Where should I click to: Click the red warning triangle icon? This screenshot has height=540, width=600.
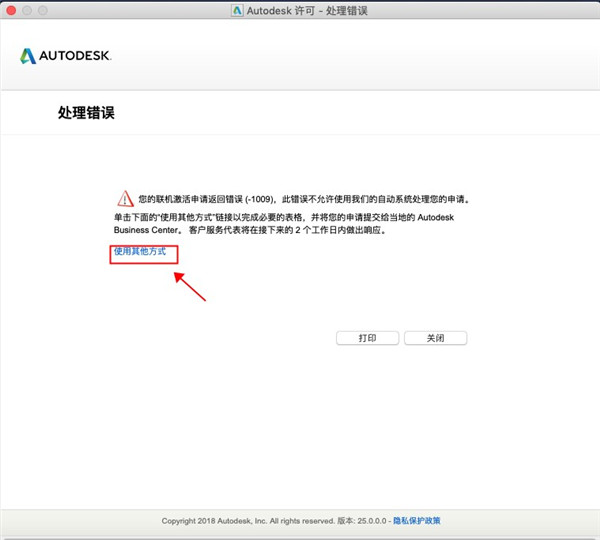tap(125, 199)
